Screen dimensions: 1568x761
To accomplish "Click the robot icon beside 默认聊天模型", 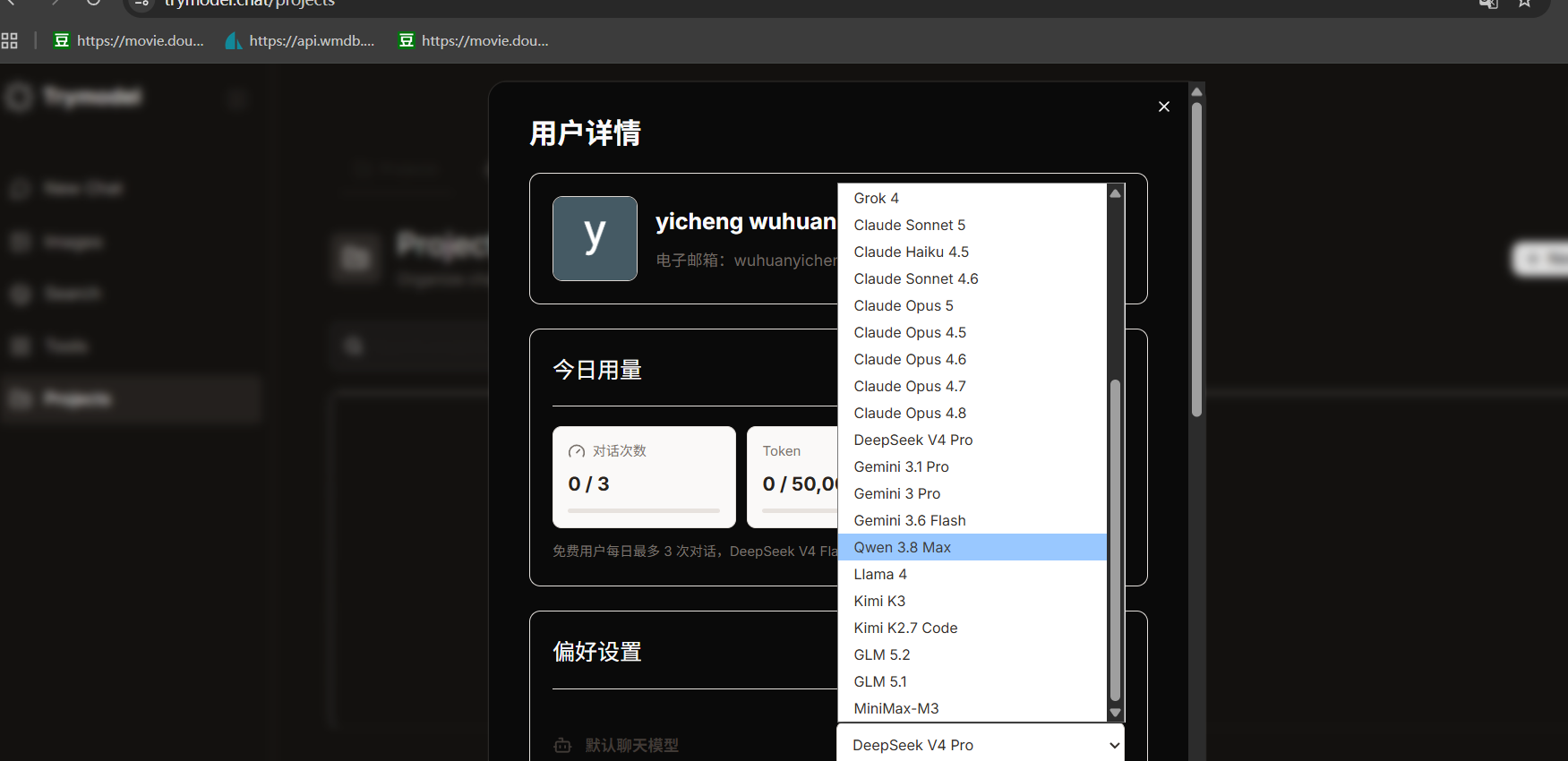I will [x=562, y=745].
